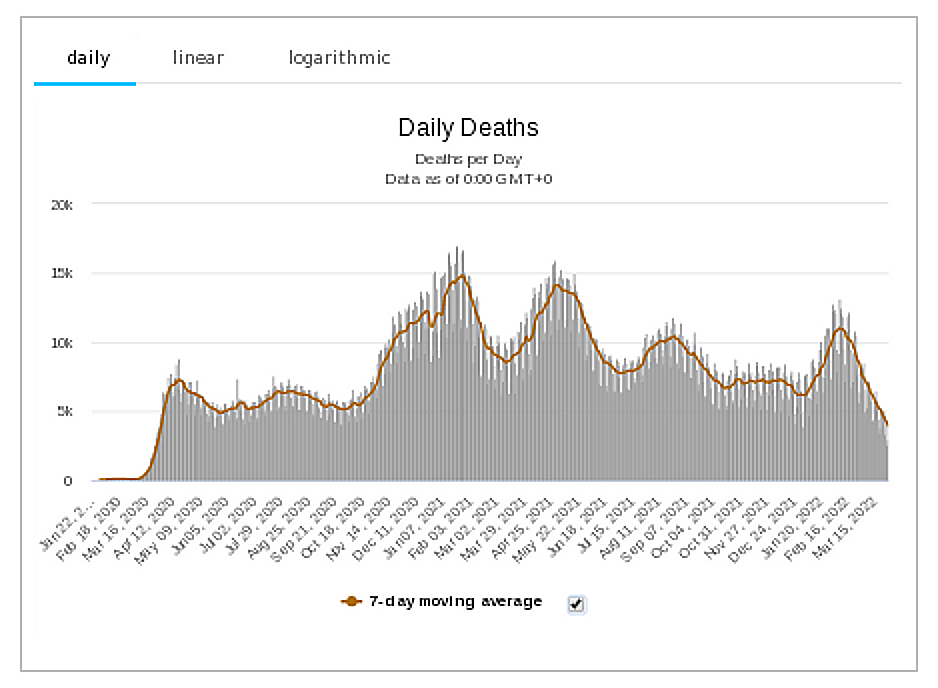Click the 10k y-axis label
This screenshot has width=938, height=688.
[62, 343]
